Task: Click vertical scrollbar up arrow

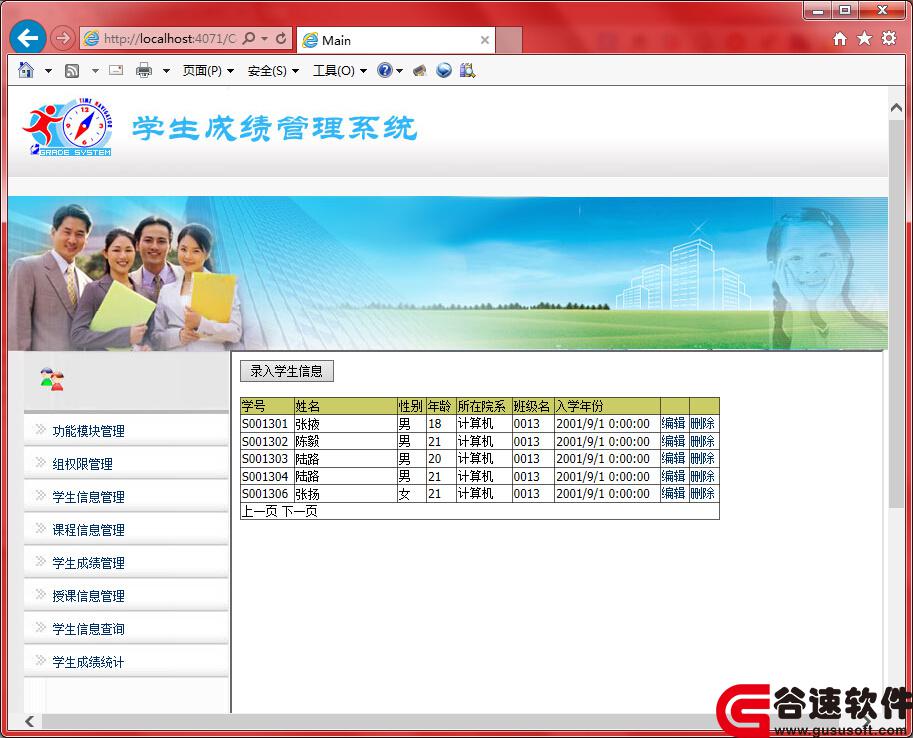Action: coord(896,107)
